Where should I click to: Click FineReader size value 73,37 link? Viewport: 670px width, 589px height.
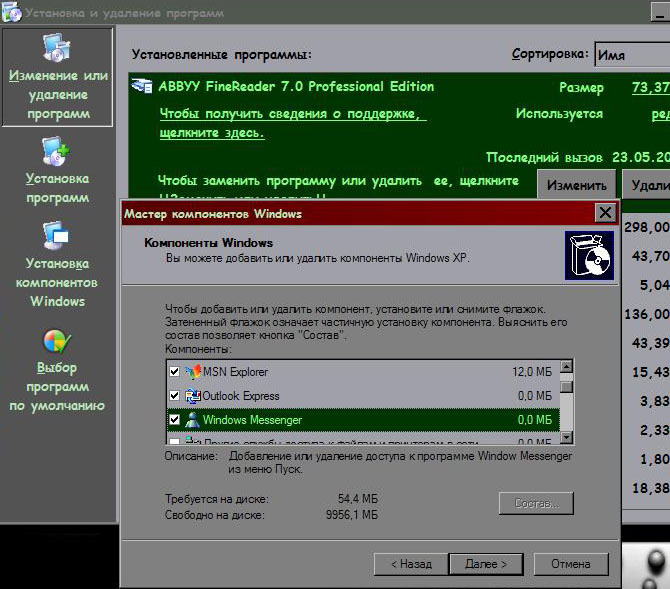point(651,87)
